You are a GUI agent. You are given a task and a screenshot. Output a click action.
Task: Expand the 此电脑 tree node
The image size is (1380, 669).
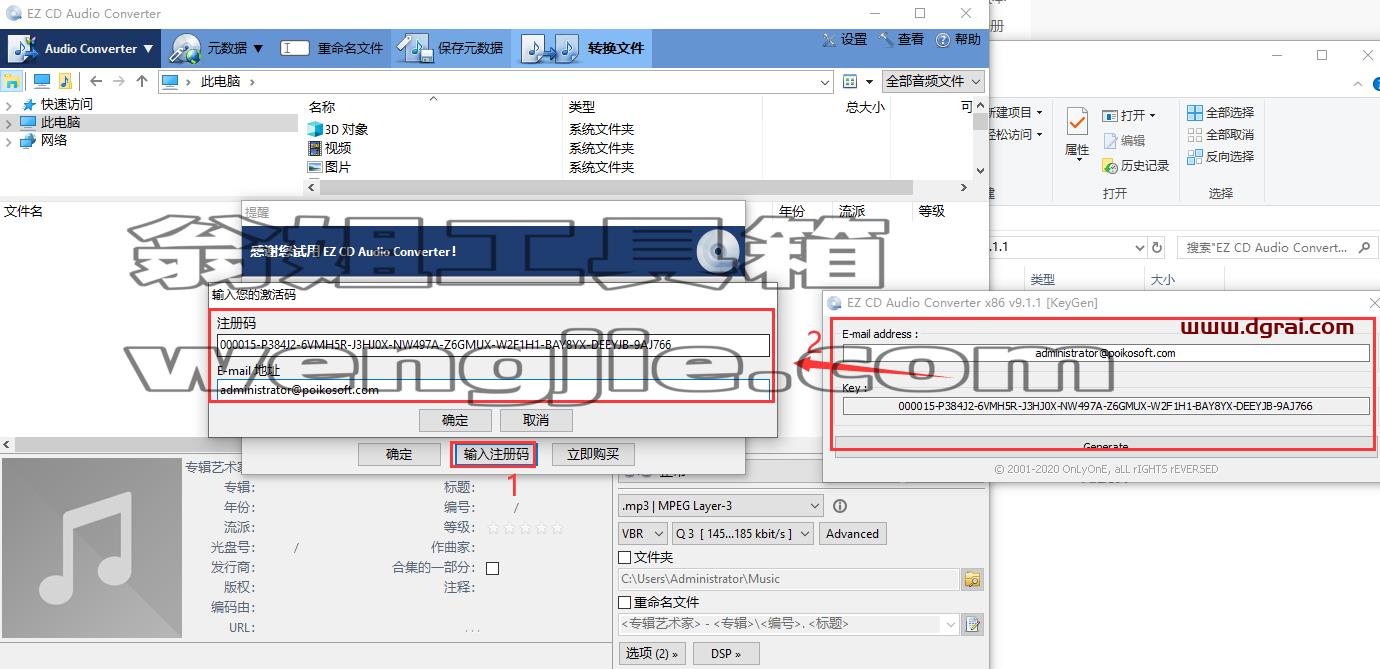[x=9, y=123]
